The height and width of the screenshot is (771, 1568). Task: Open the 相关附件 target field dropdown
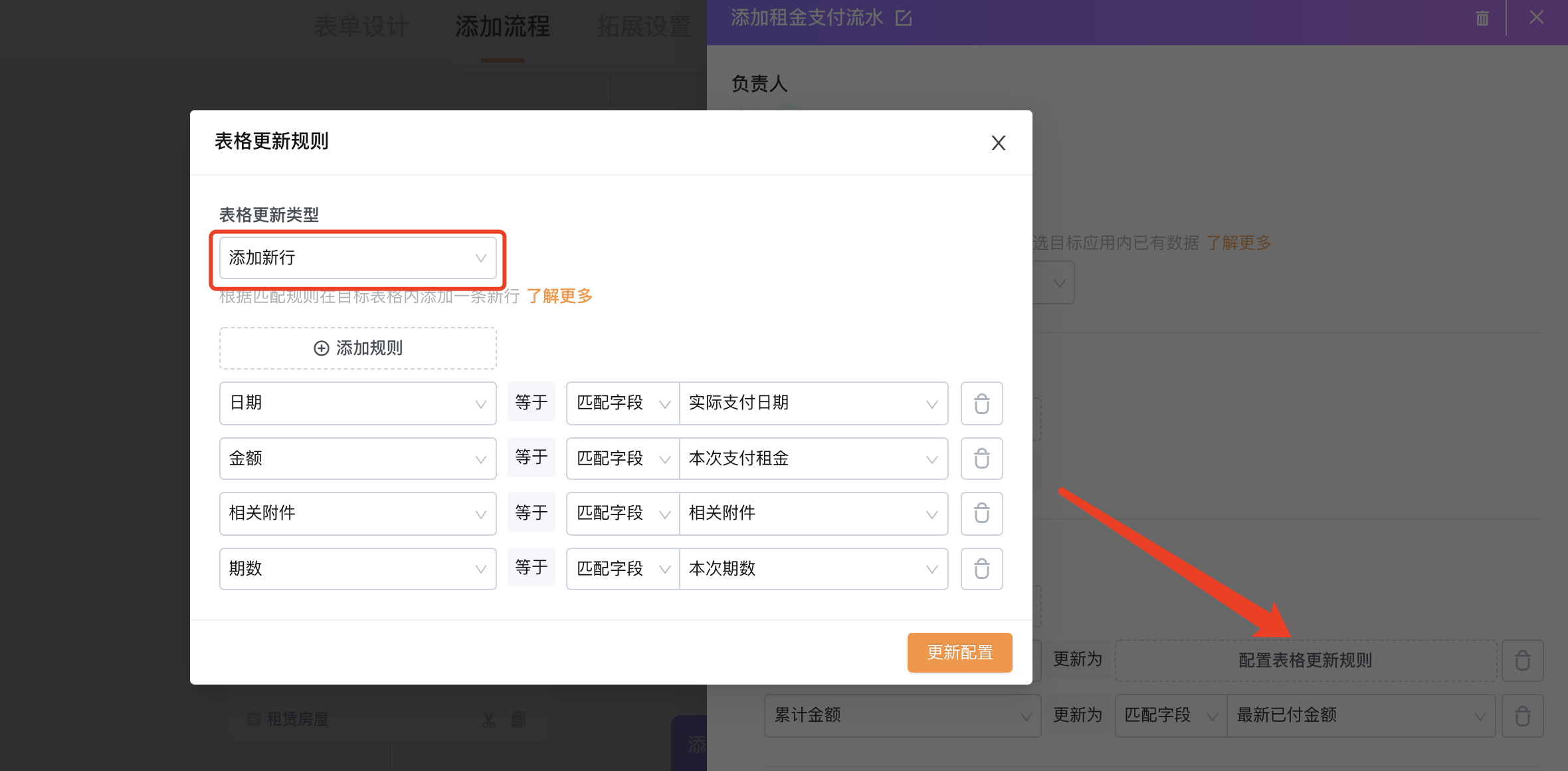[357, 513]
